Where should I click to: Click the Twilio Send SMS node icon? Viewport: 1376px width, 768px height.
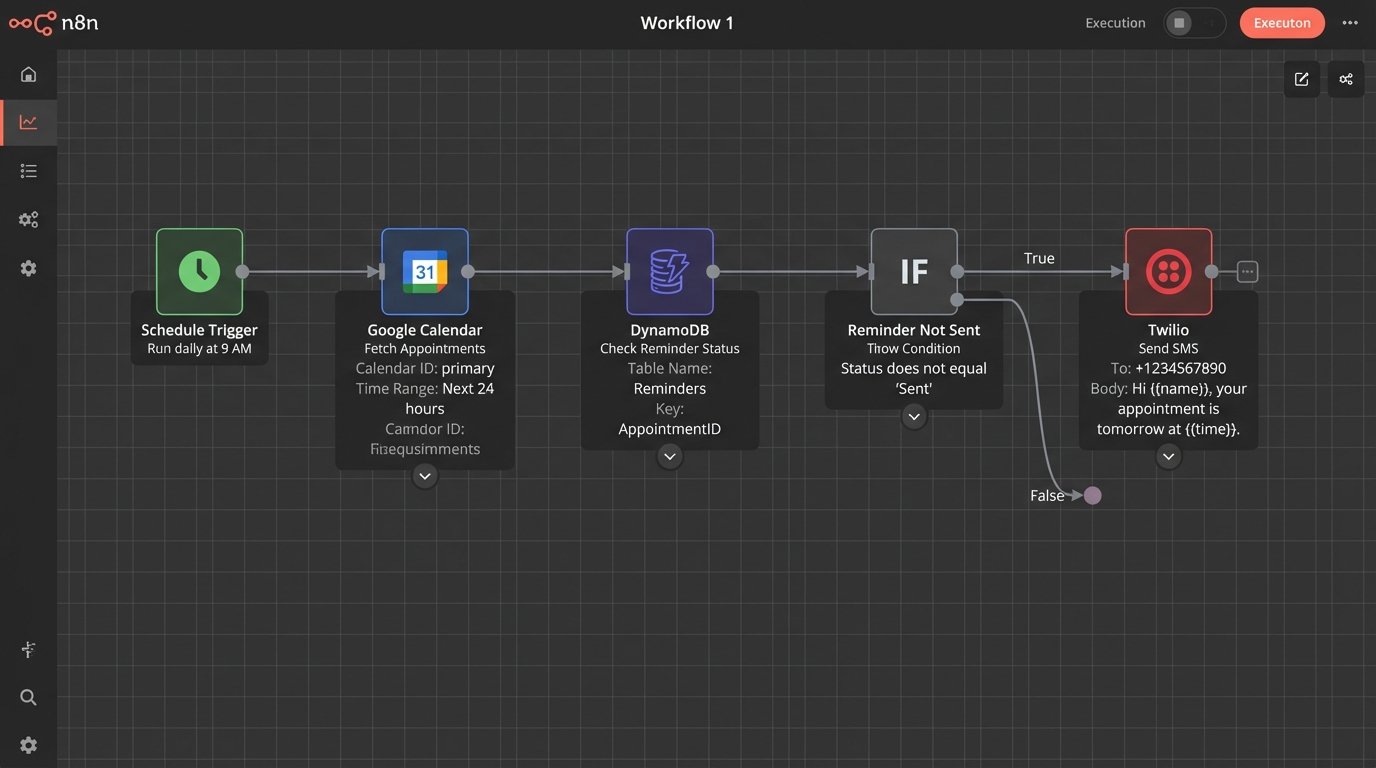[x=1168, y=270]
